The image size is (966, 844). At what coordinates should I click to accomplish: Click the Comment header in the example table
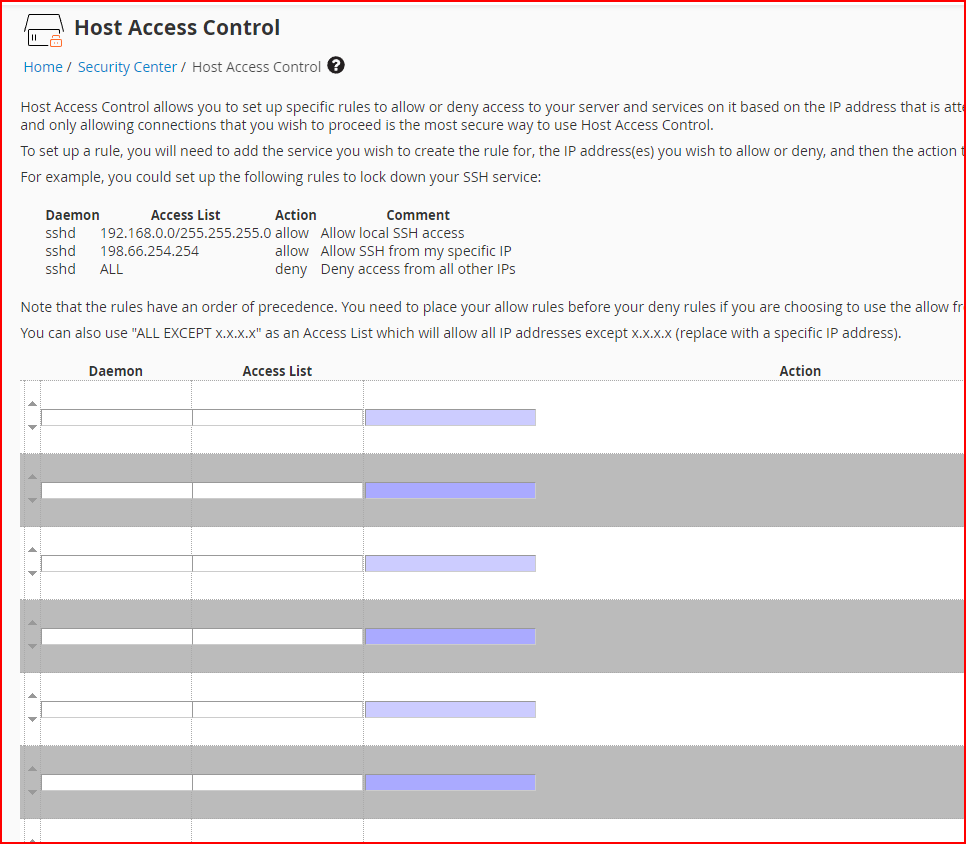coord(418,215)
